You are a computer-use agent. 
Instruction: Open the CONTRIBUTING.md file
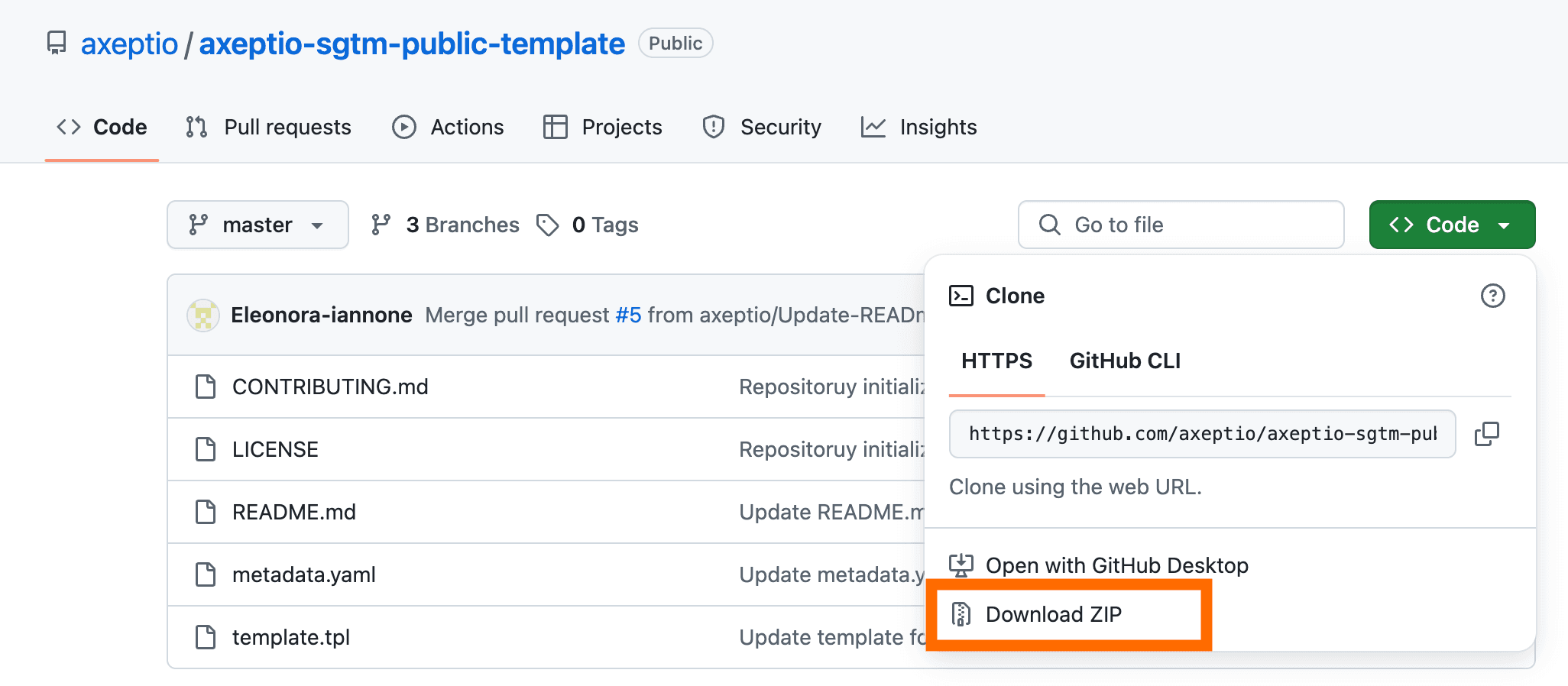point(330,387)
